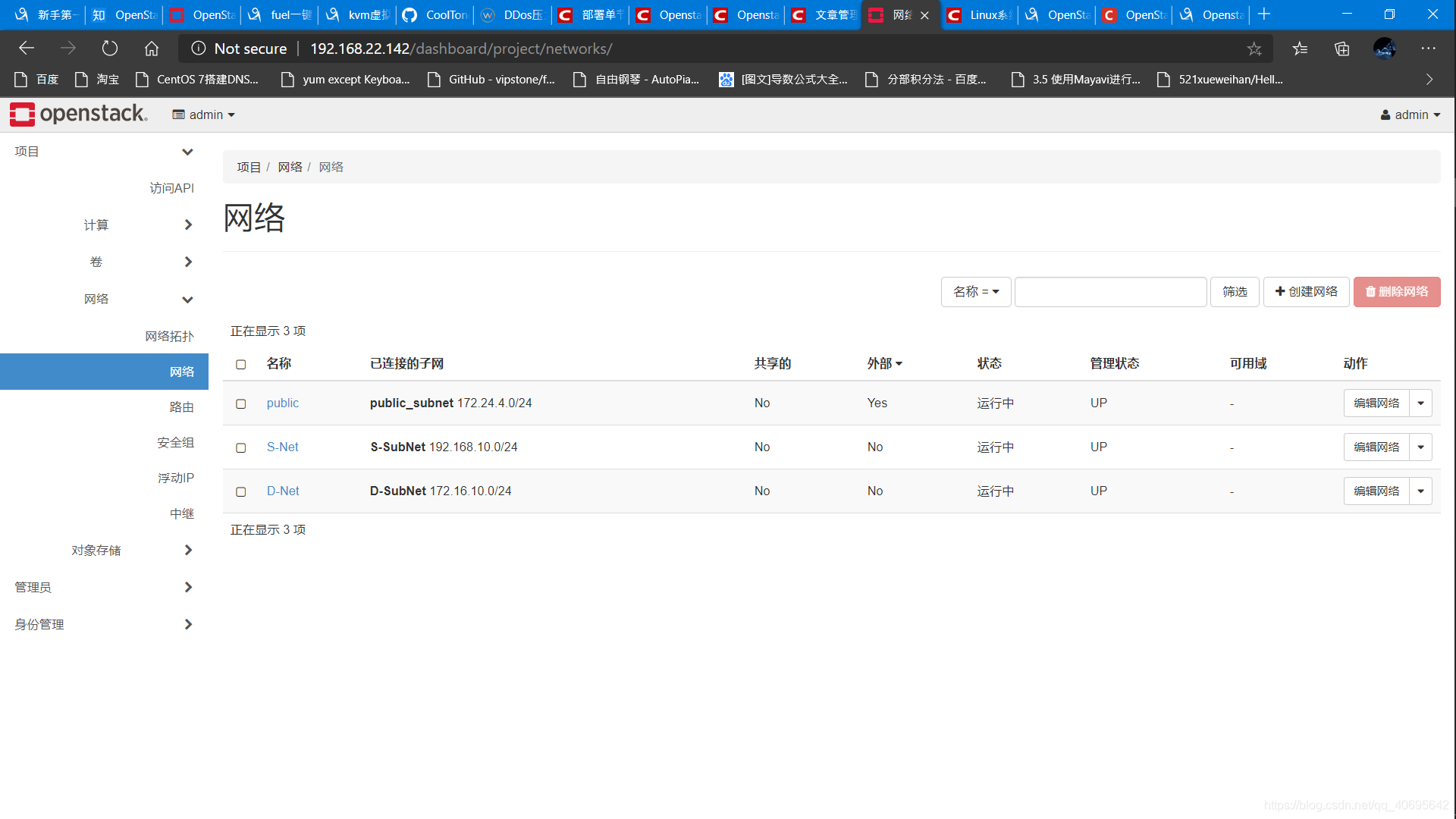This screenshot has height=819, width=1456.
Task: Open the D-Net network link
Action: tap(283, 491)
